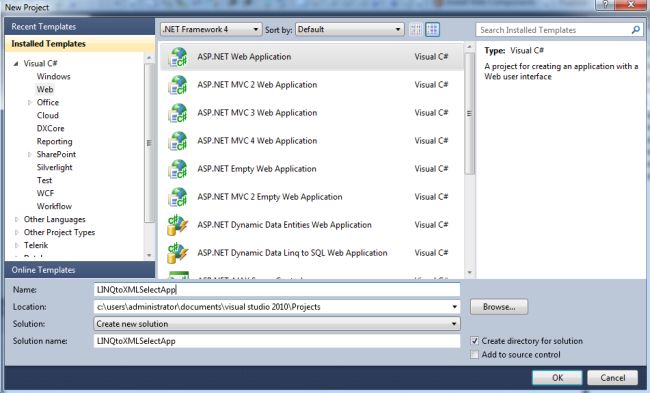Expand the Office tree node
Screen dimensions: 650x393
click(x=29, y=102)
